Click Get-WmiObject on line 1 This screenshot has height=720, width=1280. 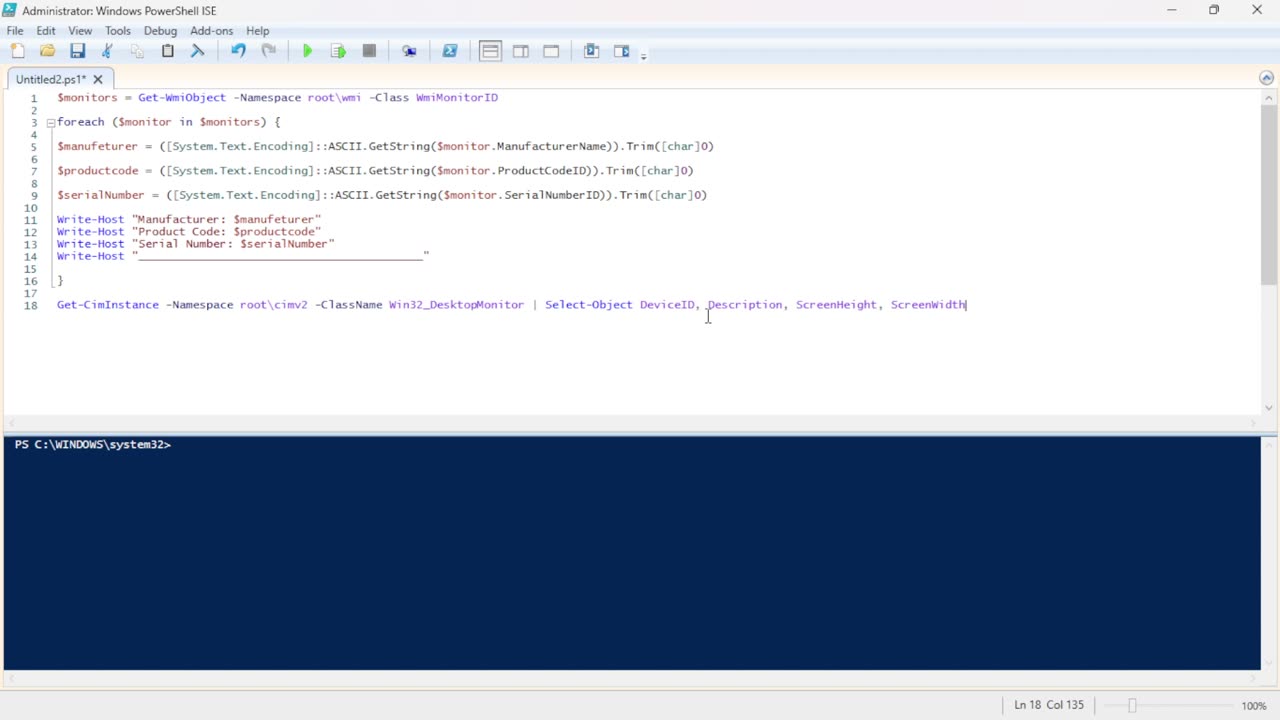182,98
